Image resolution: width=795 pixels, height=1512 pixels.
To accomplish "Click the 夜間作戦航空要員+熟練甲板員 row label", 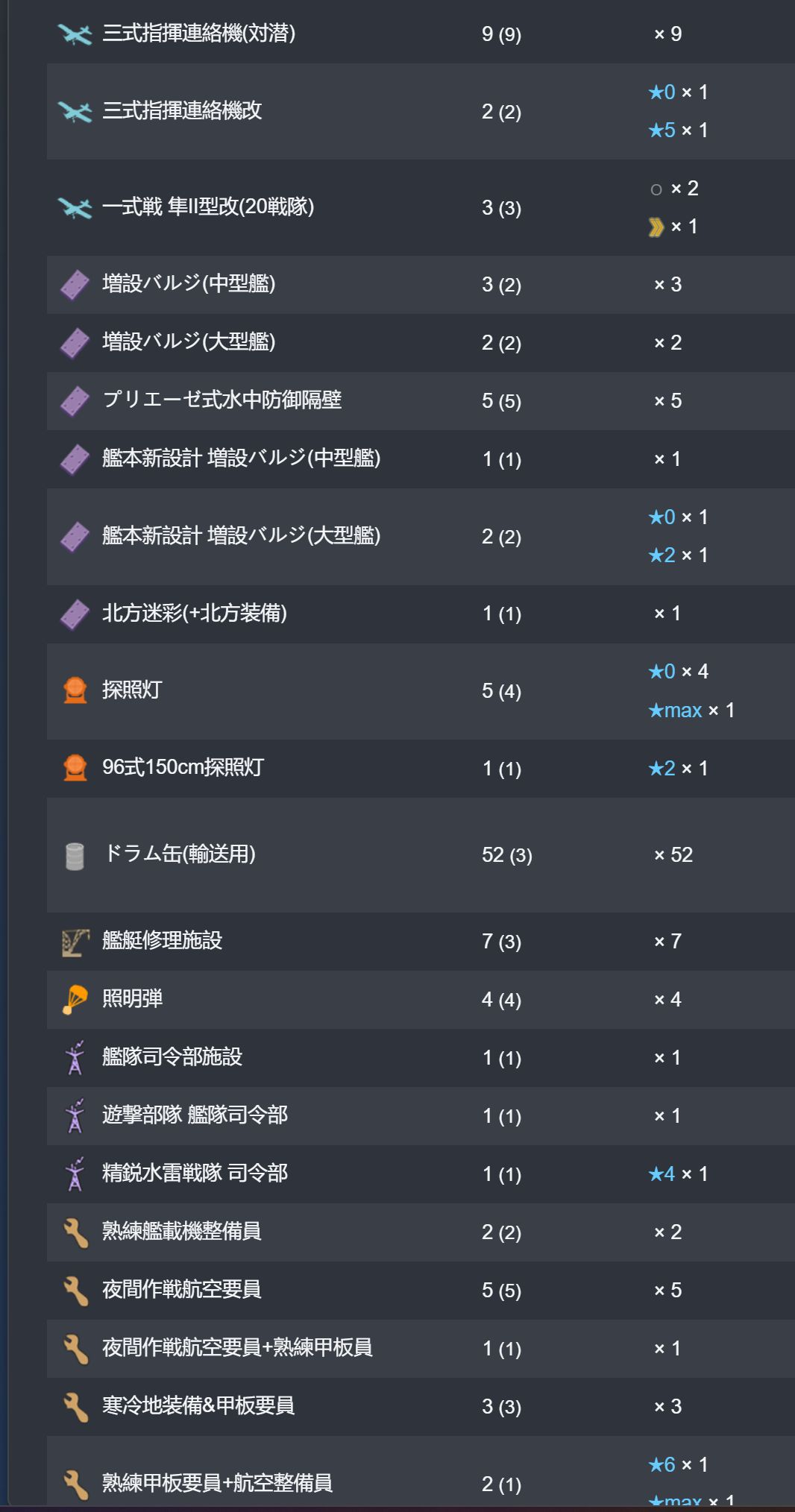I will click(237, 1348).
